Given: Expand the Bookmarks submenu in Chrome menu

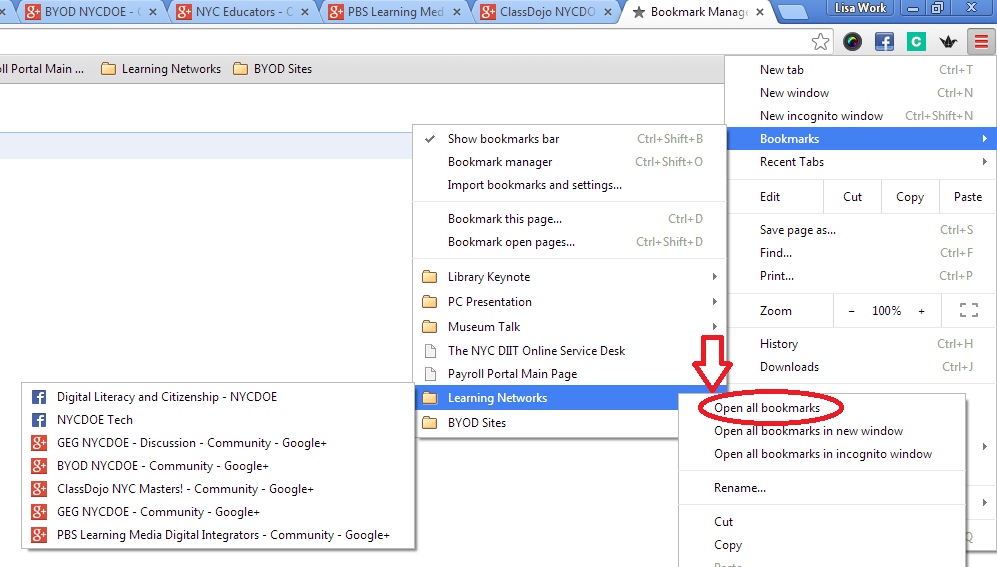Looking at the screenshot, I should [862, 139].
